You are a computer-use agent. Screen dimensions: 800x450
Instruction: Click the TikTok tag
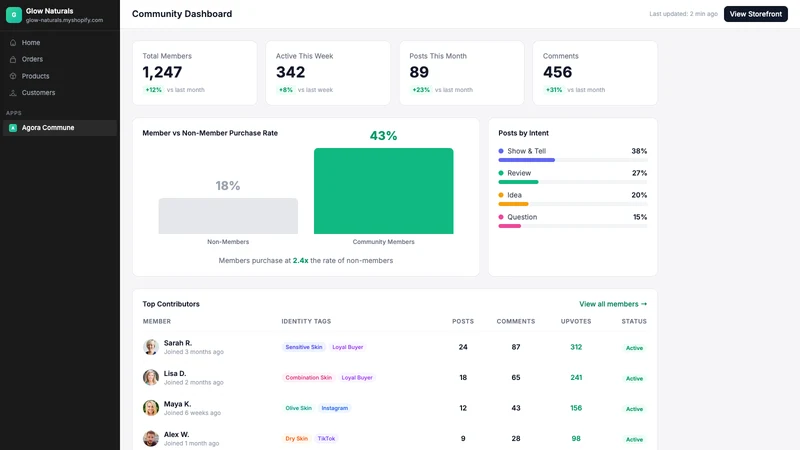click(327, 439)
